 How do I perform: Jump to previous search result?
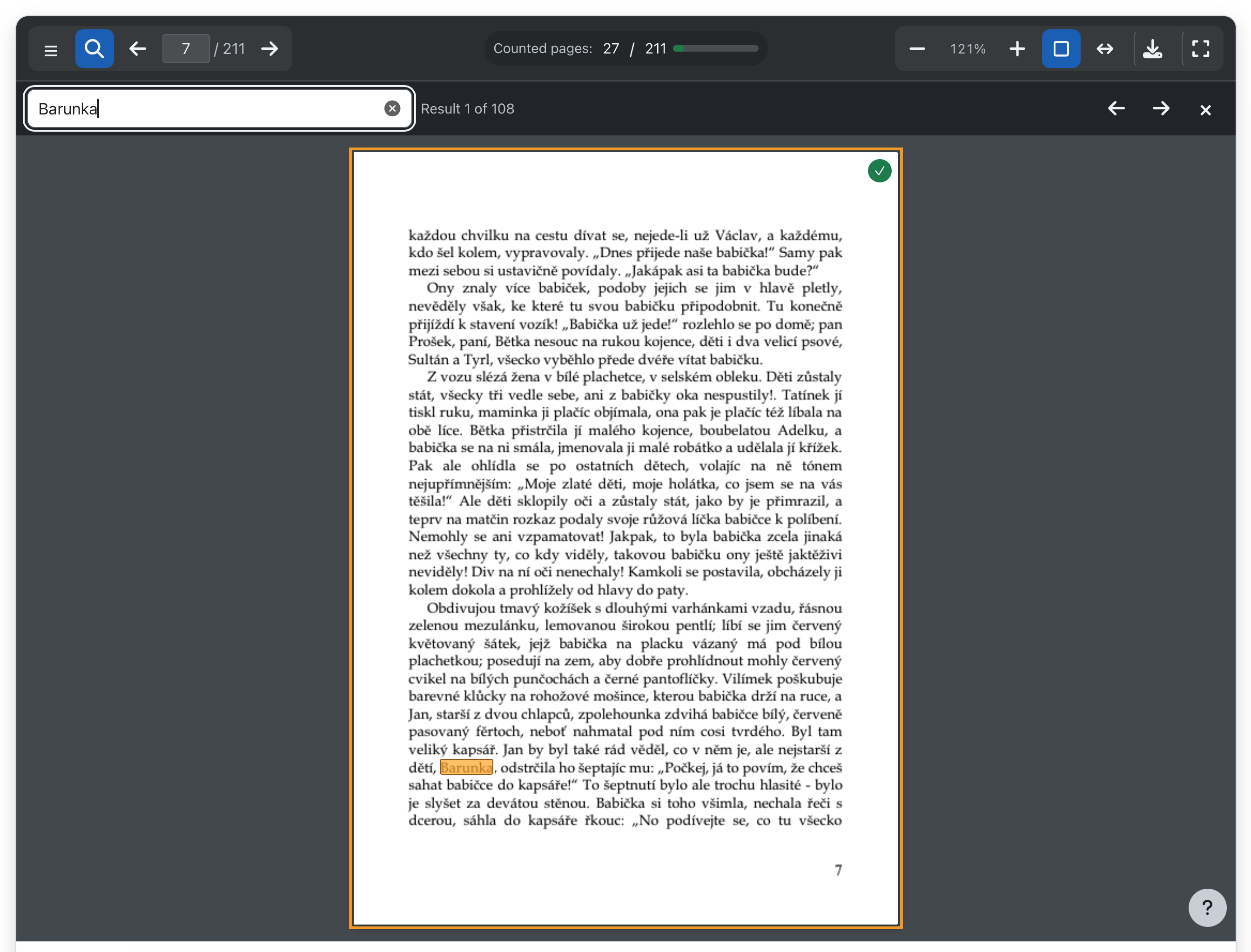point(1116,108)
